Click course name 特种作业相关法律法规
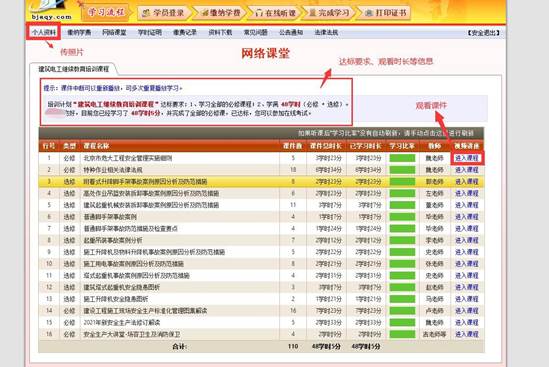 113,170
